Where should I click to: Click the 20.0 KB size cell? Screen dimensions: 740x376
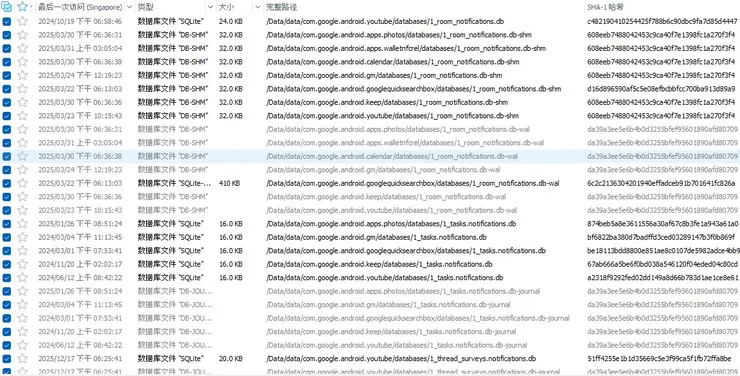(x=231, y=359)
